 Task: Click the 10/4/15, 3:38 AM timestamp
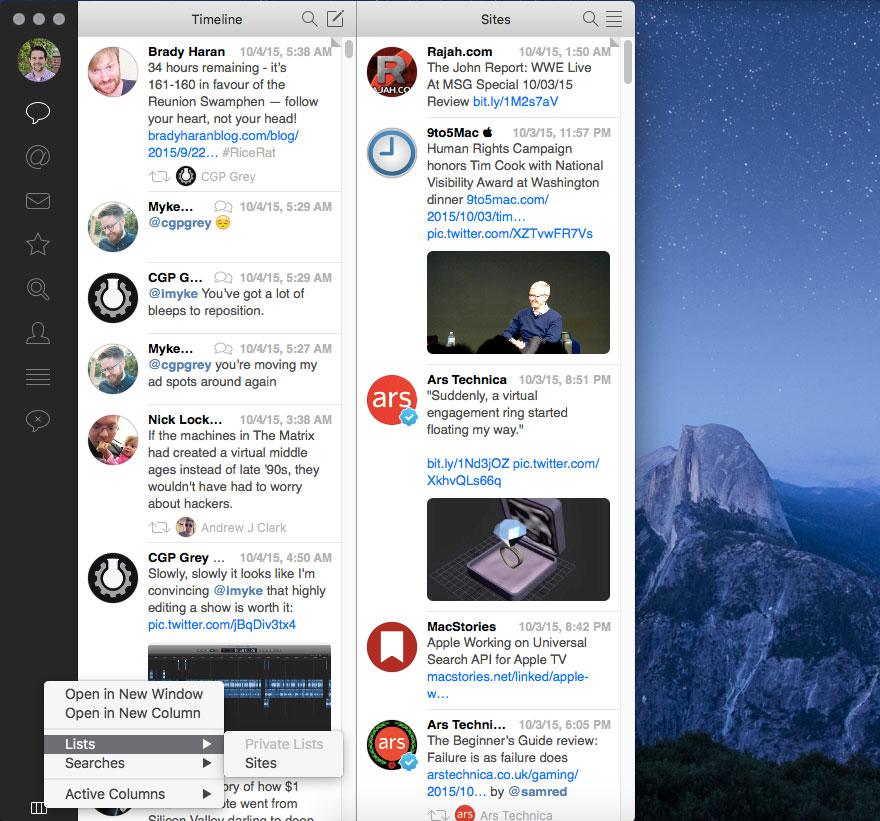286,420
